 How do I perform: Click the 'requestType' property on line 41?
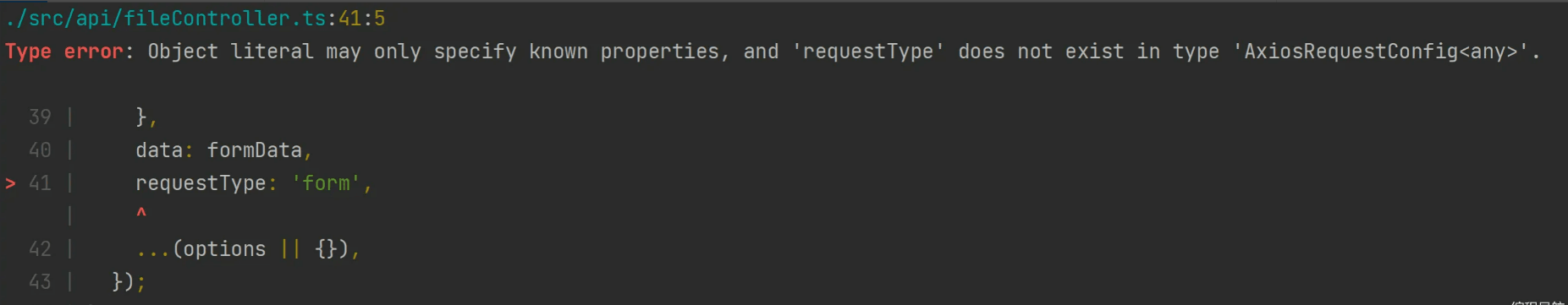[x=201, y=183]
